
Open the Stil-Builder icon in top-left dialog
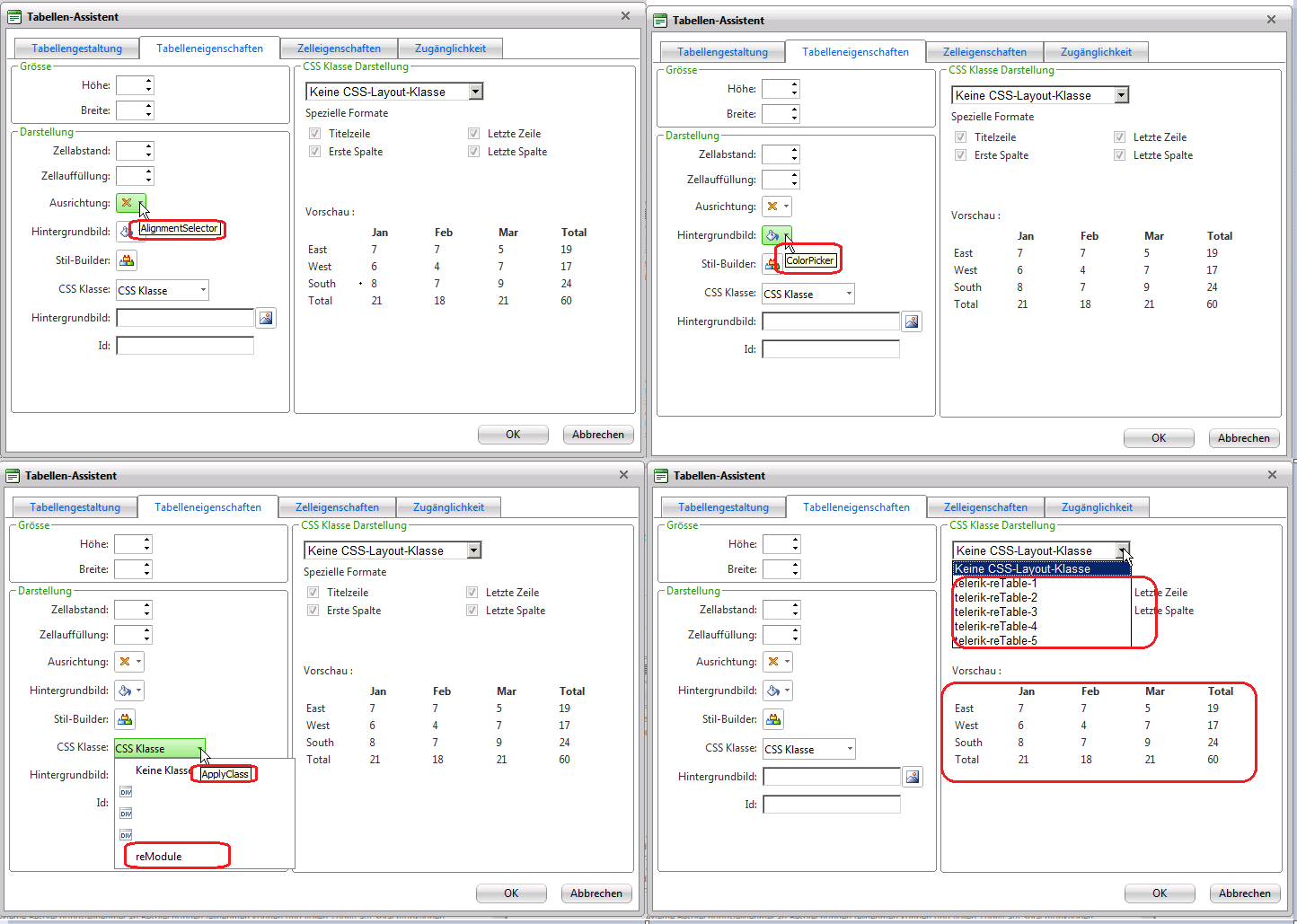click(127, 260)
